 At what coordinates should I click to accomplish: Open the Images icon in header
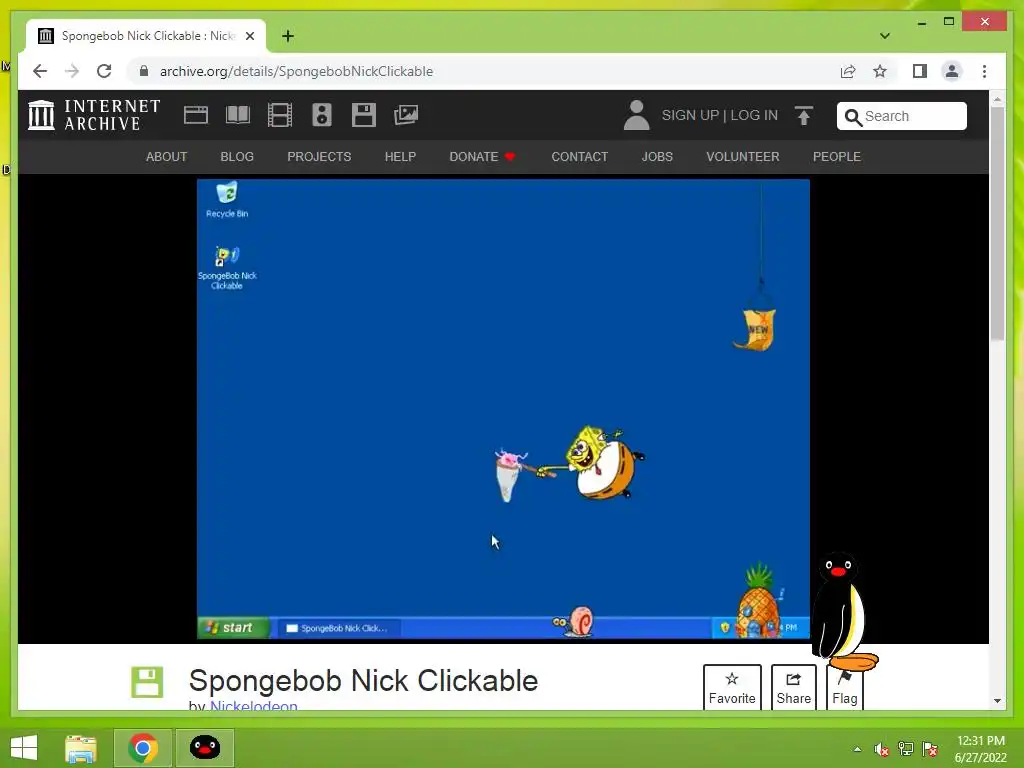[406, 116]
